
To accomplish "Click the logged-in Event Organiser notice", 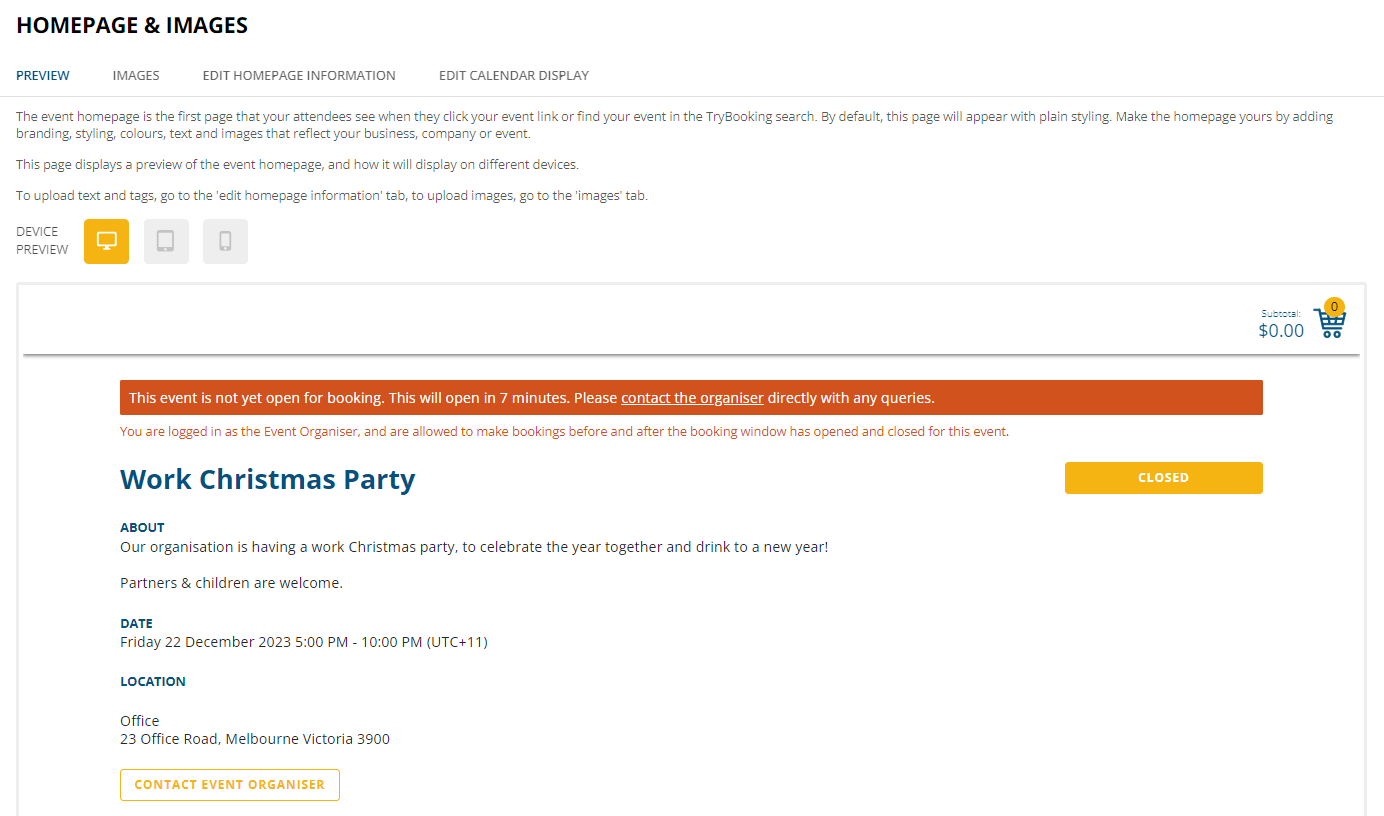I will [564, 432].
